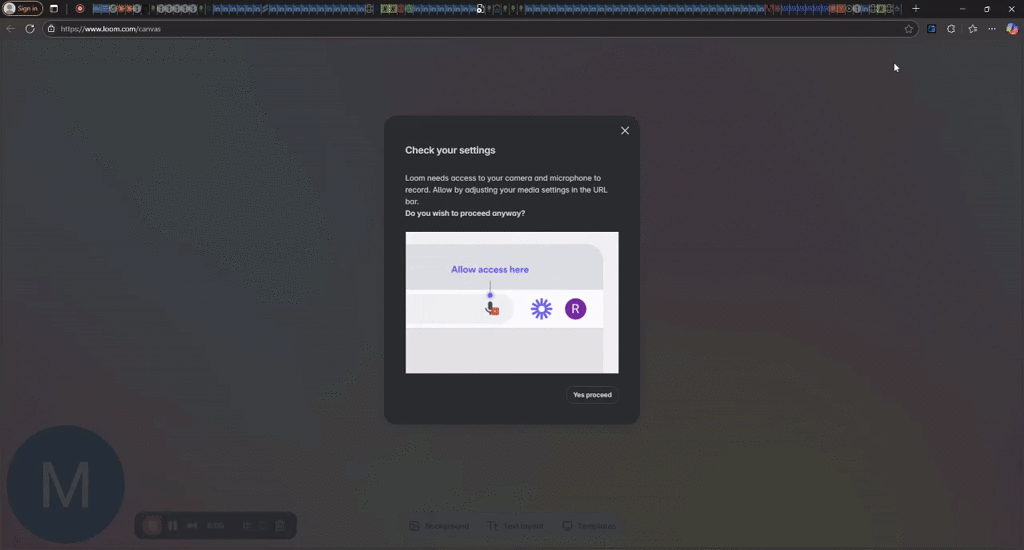This screenshot has width=1024, height=550.
Task: Open a new browser tab
Action: click(x=916, y=8)
